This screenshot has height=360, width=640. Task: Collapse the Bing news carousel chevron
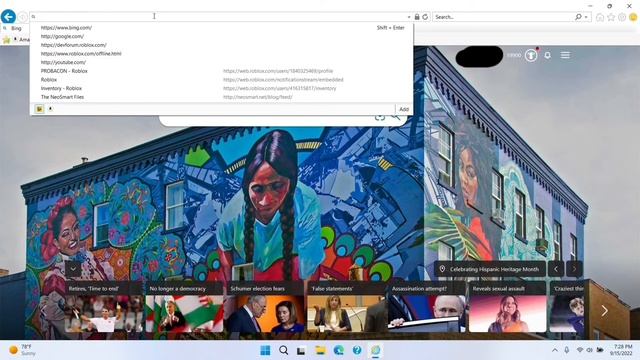coord(73,269)
